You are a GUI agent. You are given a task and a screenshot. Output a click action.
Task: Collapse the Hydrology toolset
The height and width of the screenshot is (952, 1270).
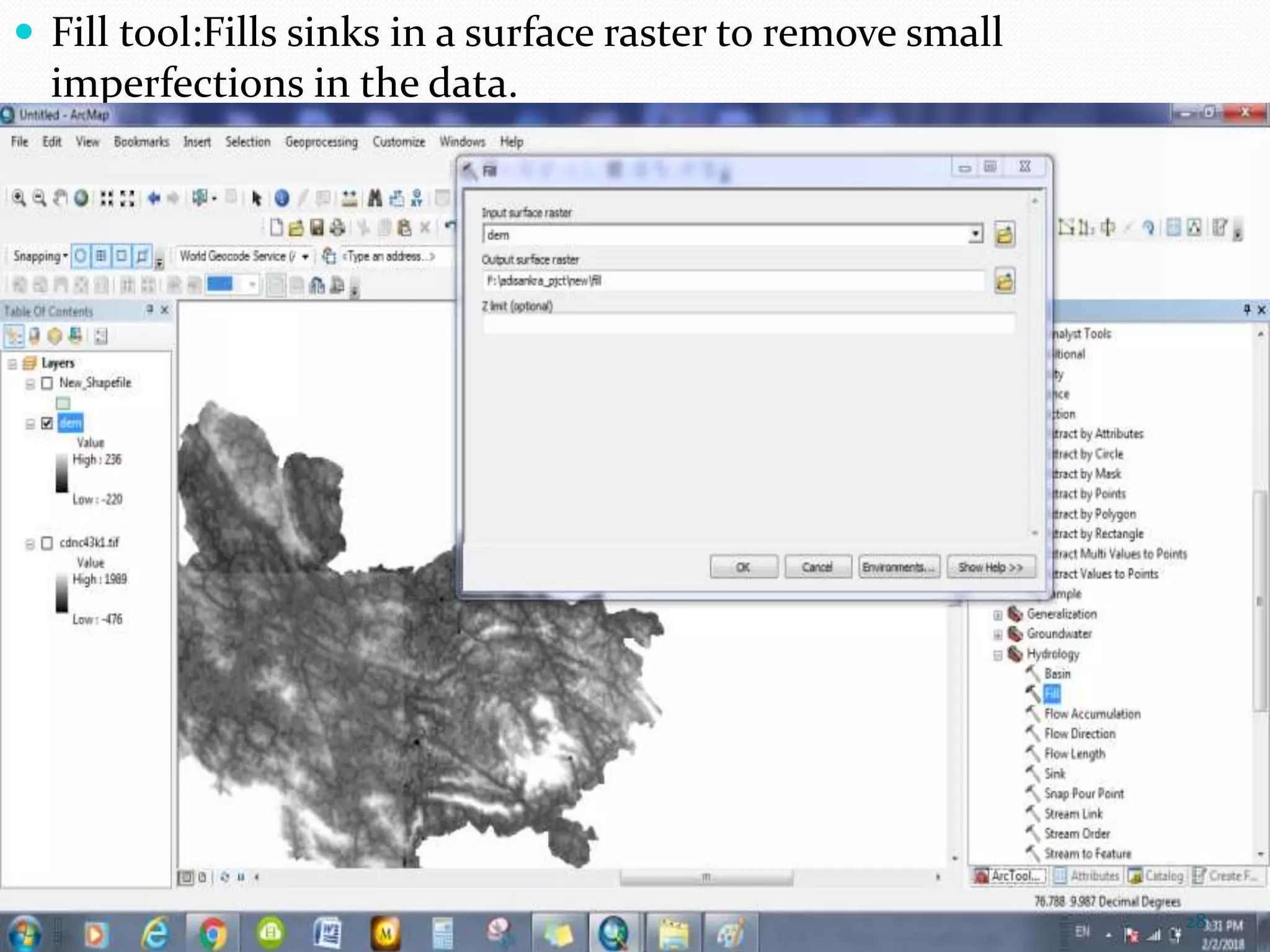tap(998, 655)
